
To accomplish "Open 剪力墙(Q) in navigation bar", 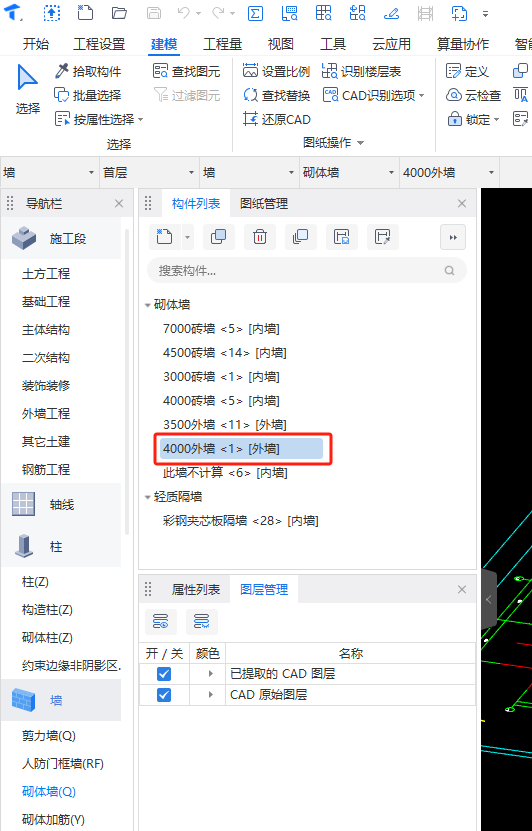I will tap(49, 736).
